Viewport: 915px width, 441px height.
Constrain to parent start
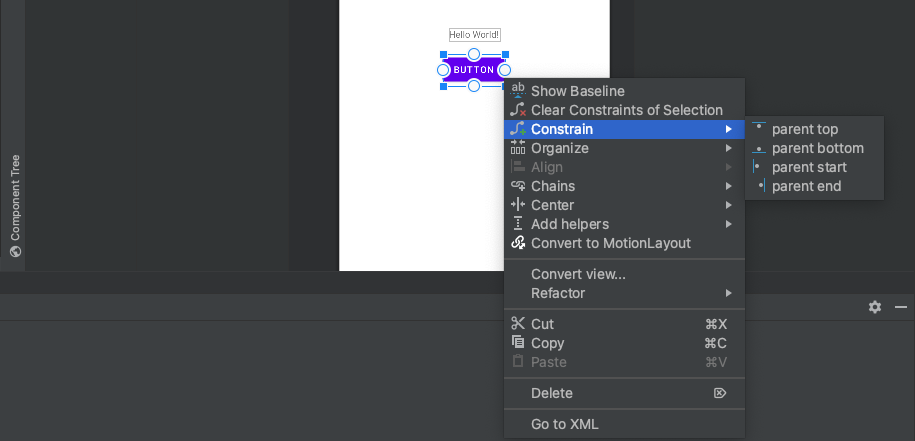pyautogui.click(x=815, y=167)
